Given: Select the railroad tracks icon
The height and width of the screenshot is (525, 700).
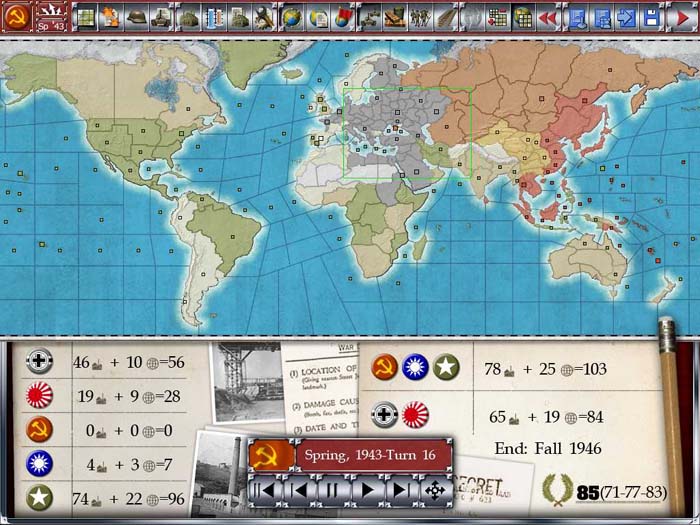Looking at the screenshot, I should tap(446, 18).
